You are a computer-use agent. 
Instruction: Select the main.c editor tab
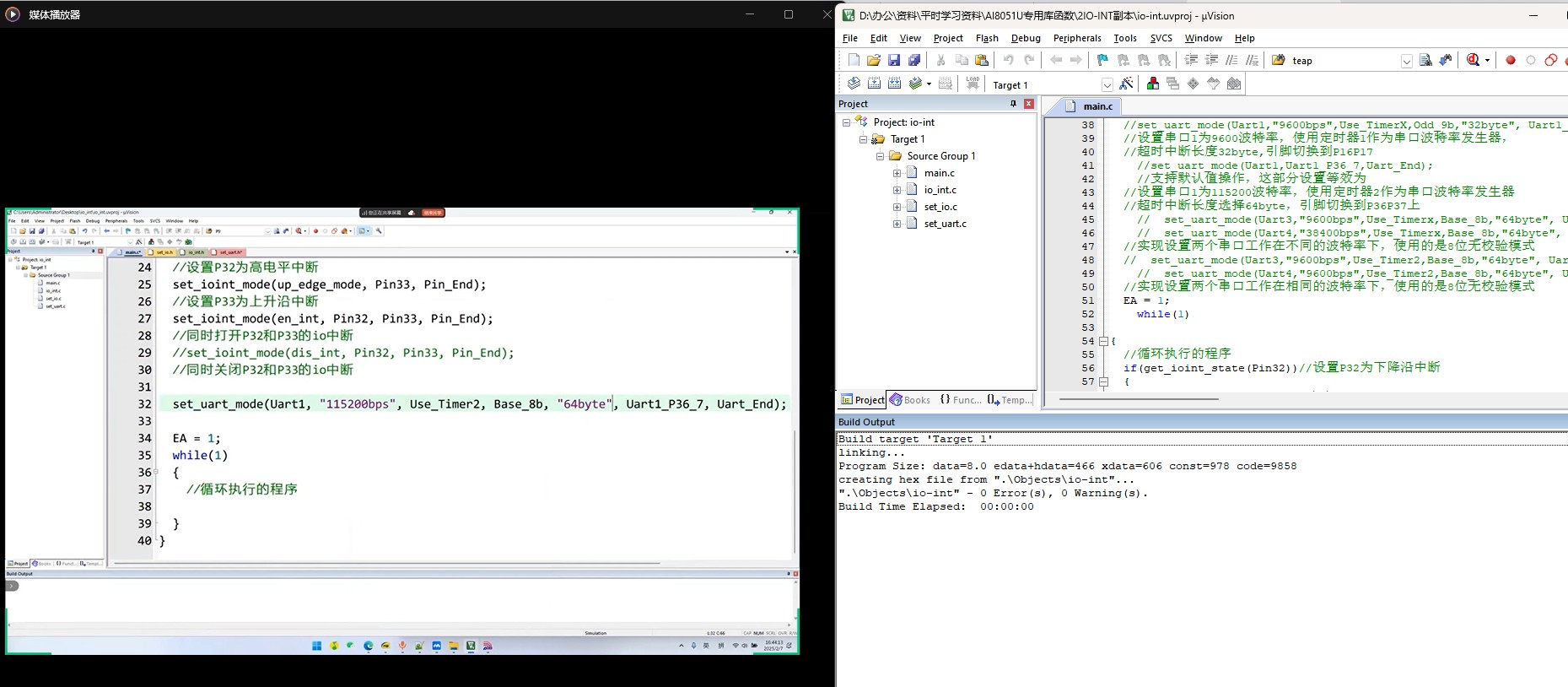click(1090, 105)
